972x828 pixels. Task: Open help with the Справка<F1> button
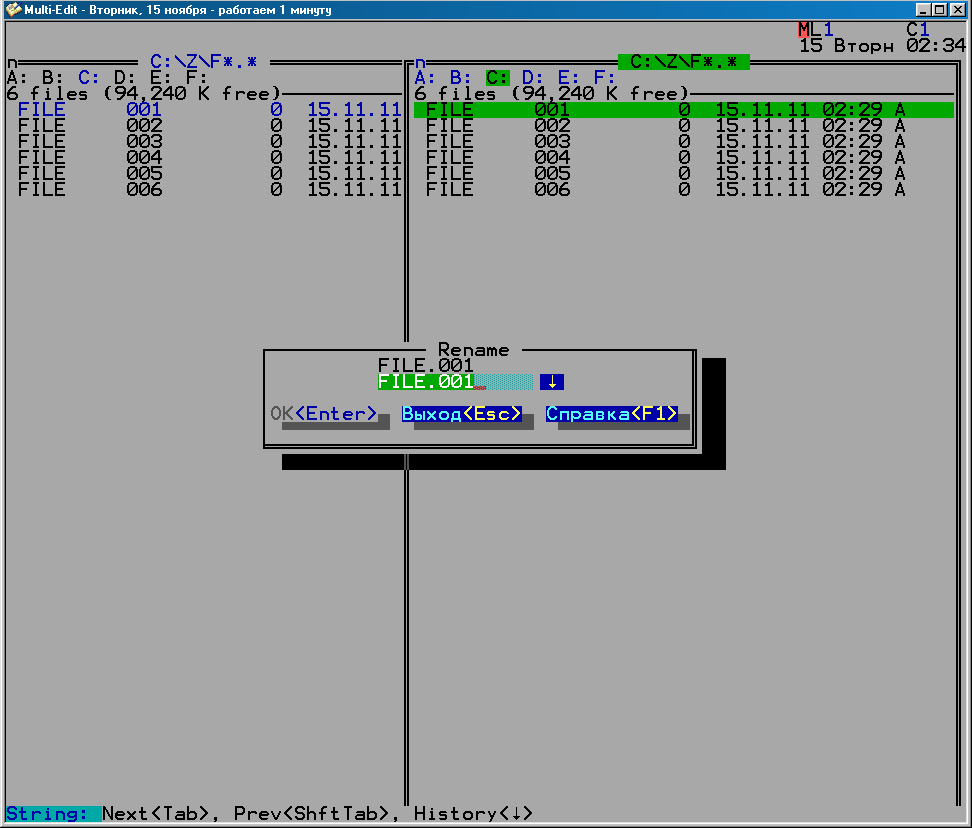click(612, 414)
